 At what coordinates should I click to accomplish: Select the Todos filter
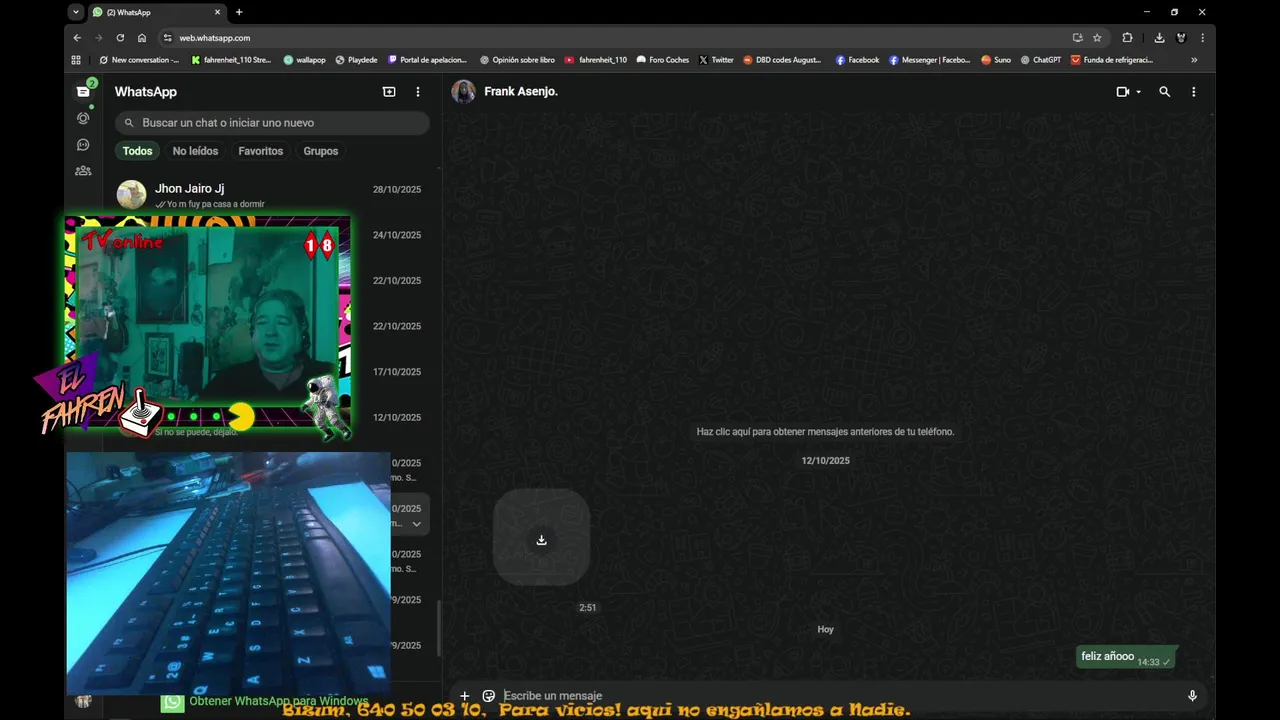(x=137, y=151)
